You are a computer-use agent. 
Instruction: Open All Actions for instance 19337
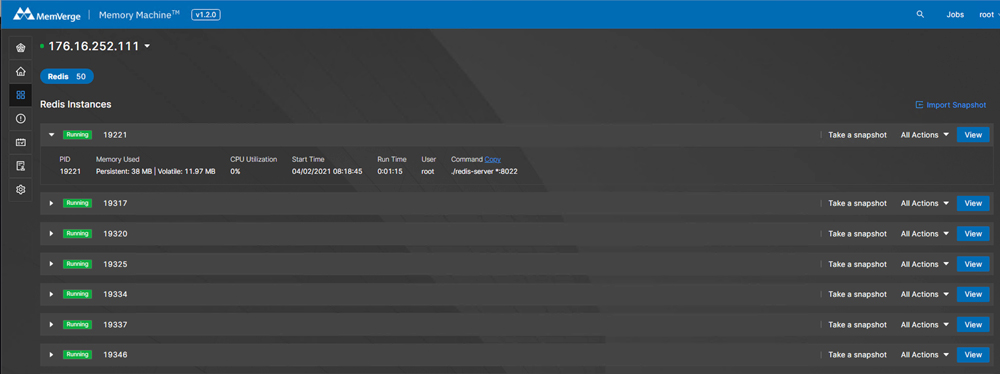[925, 324]
